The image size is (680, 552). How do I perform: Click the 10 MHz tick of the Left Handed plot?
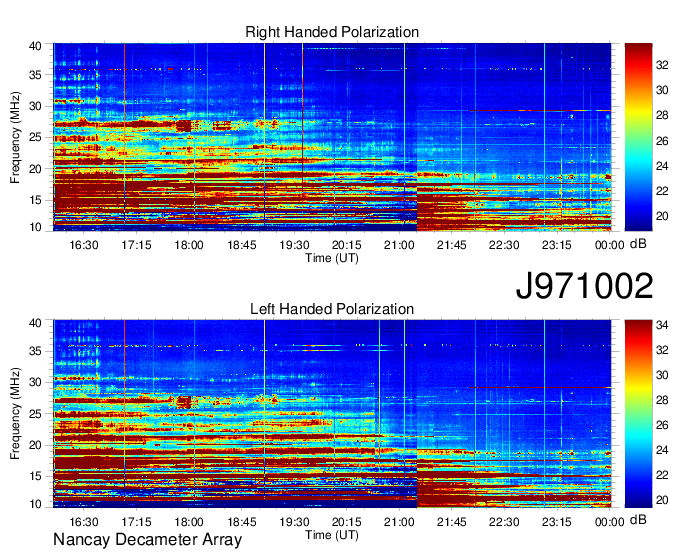[35, 504]
